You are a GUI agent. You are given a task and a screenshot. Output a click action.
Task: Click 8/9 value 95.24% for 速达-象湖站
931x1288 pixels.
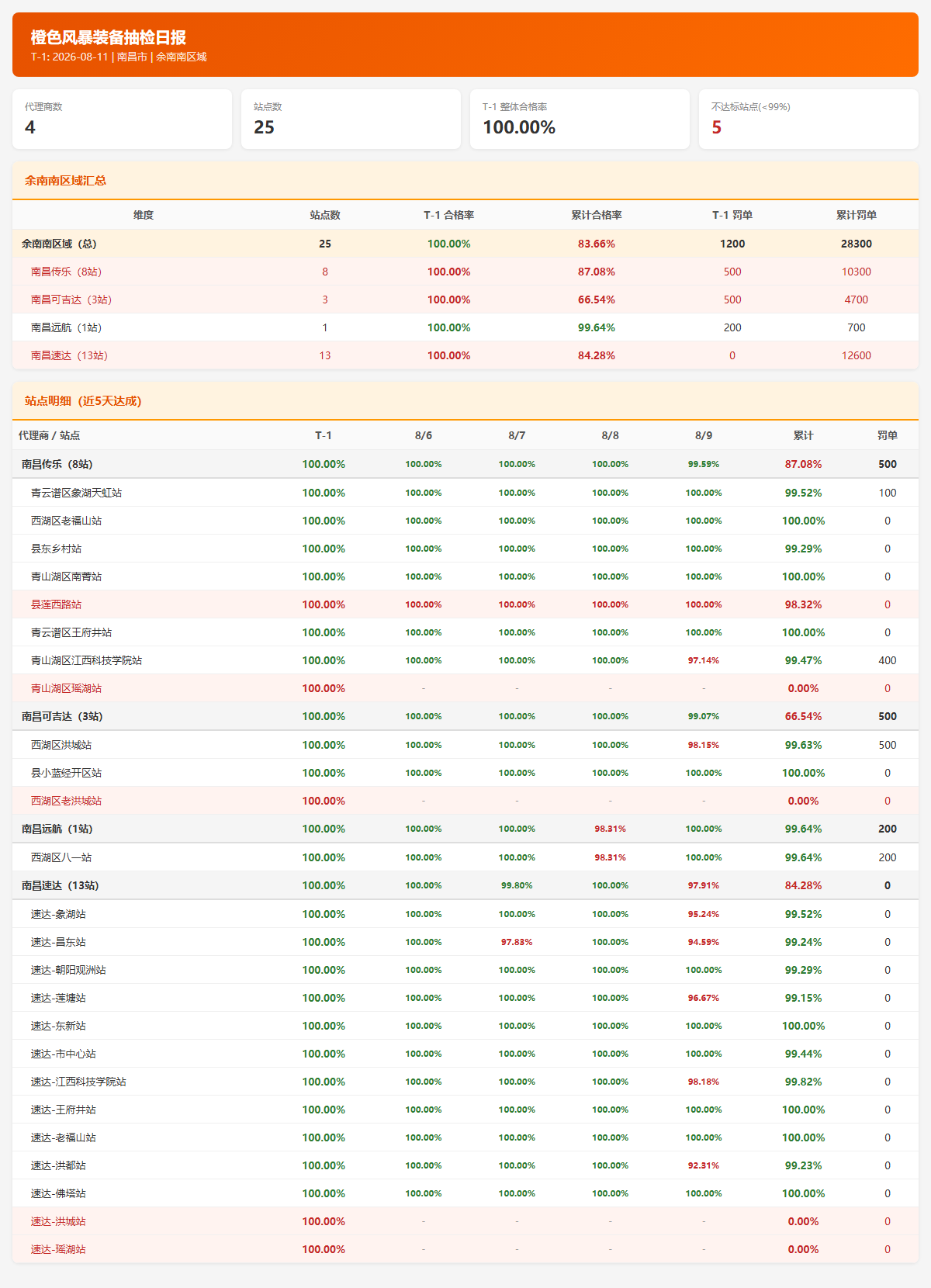[704, 914]
